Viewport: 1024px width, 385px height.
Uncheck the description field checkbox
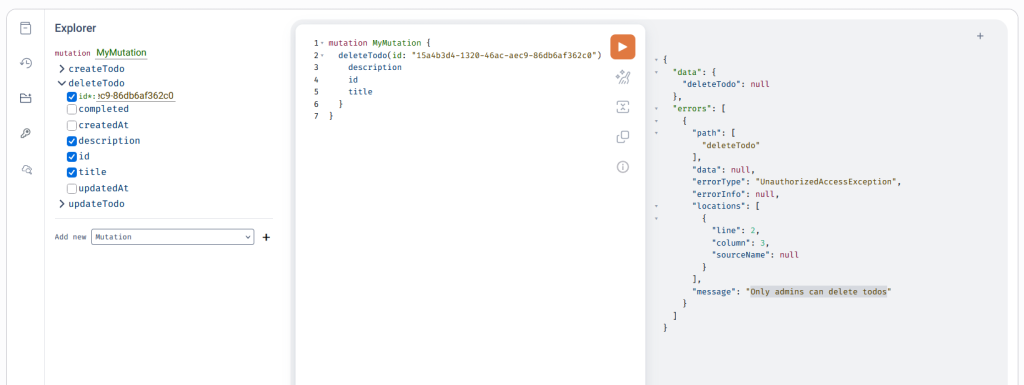click(x=72, y=140)
